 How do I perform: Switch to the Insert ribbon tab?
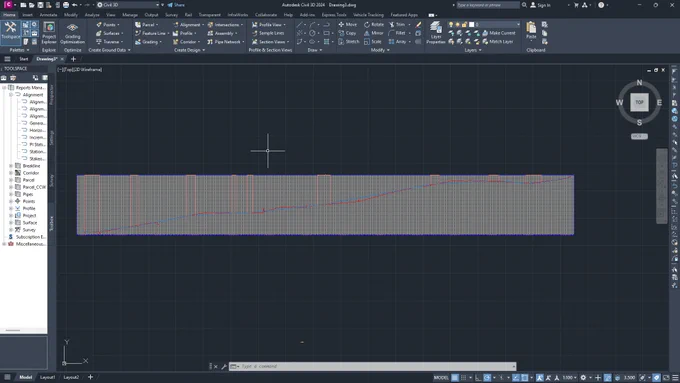click(x=27, y=15)
